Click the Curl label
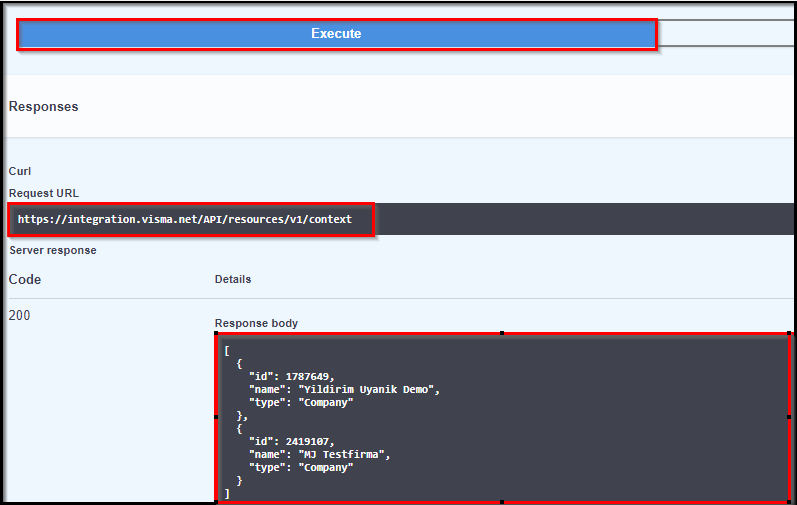 tap(20, 171)
